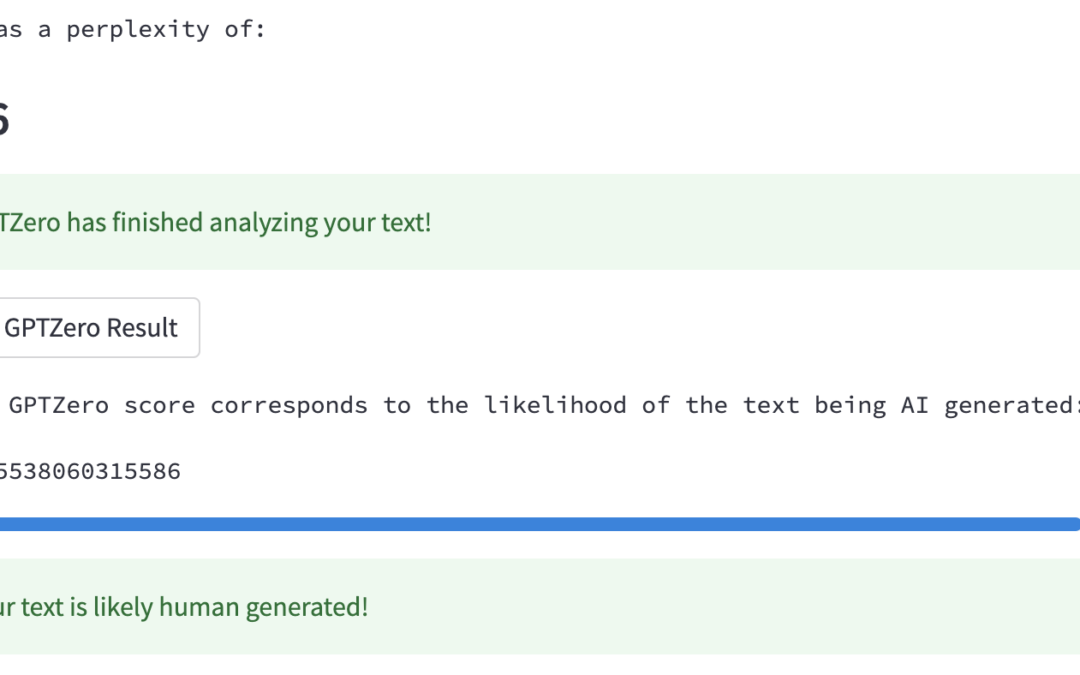1080x675 pixels.
Task: Click the 'likely human generated' result banner
Action: coord(540,607)
